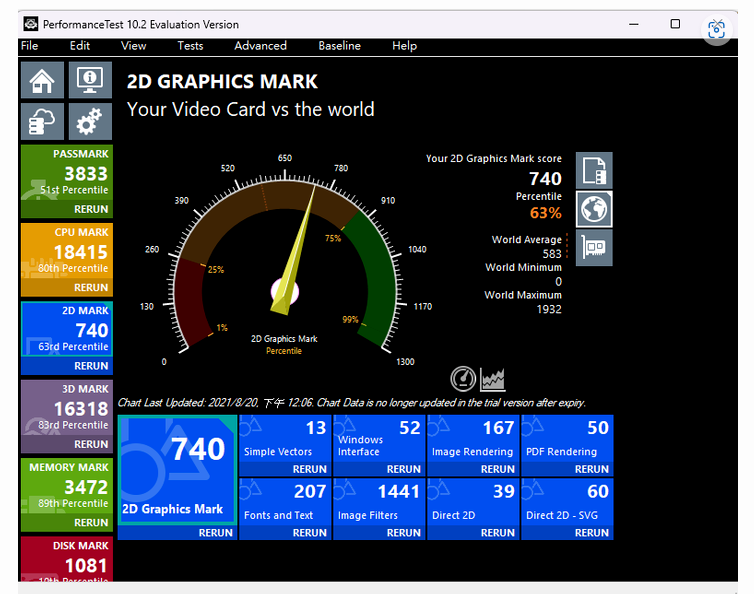This screenshot has height=594, width=754.
Task: Click the Windows Interface score 52 tile
Action: (379, 439)
